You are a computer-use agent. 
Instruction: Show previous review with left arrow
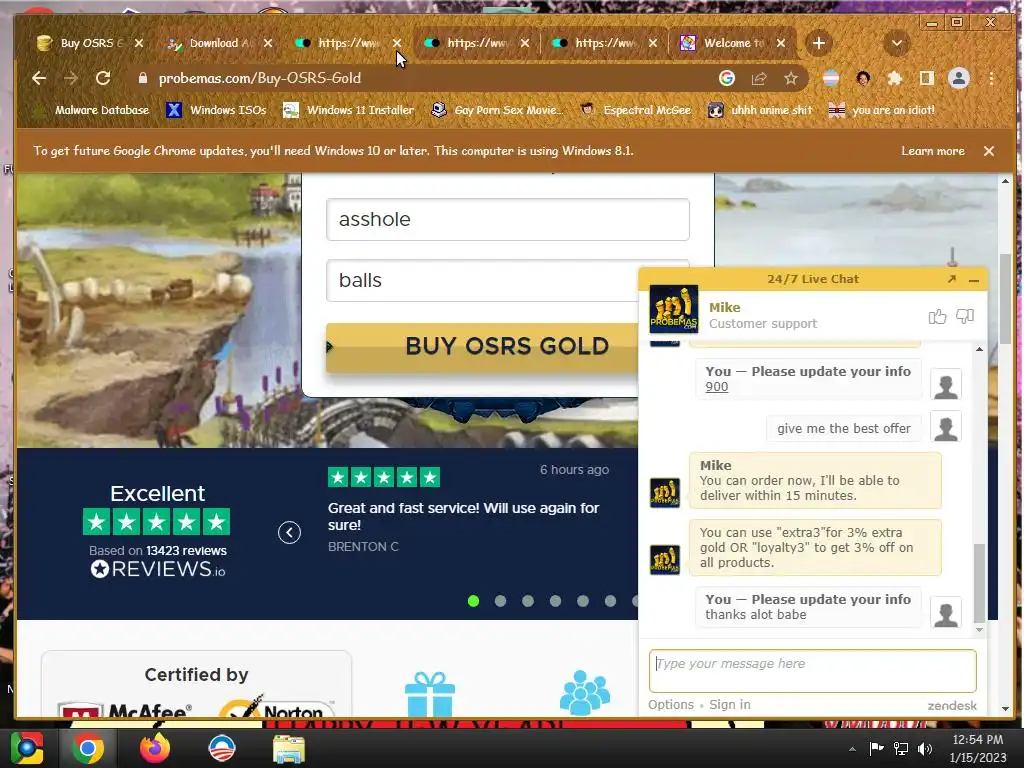click(x=289, y=532)
